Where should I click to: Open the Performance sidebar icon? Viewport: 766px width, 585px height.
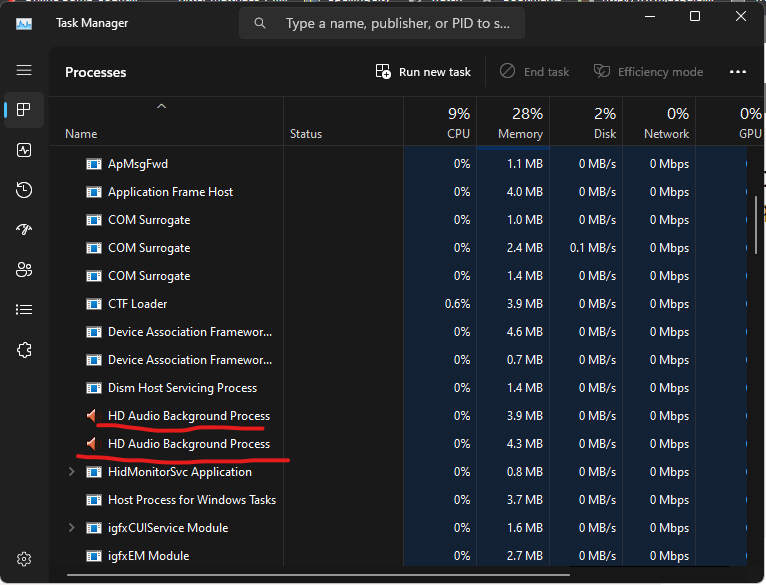pos(24,150)
